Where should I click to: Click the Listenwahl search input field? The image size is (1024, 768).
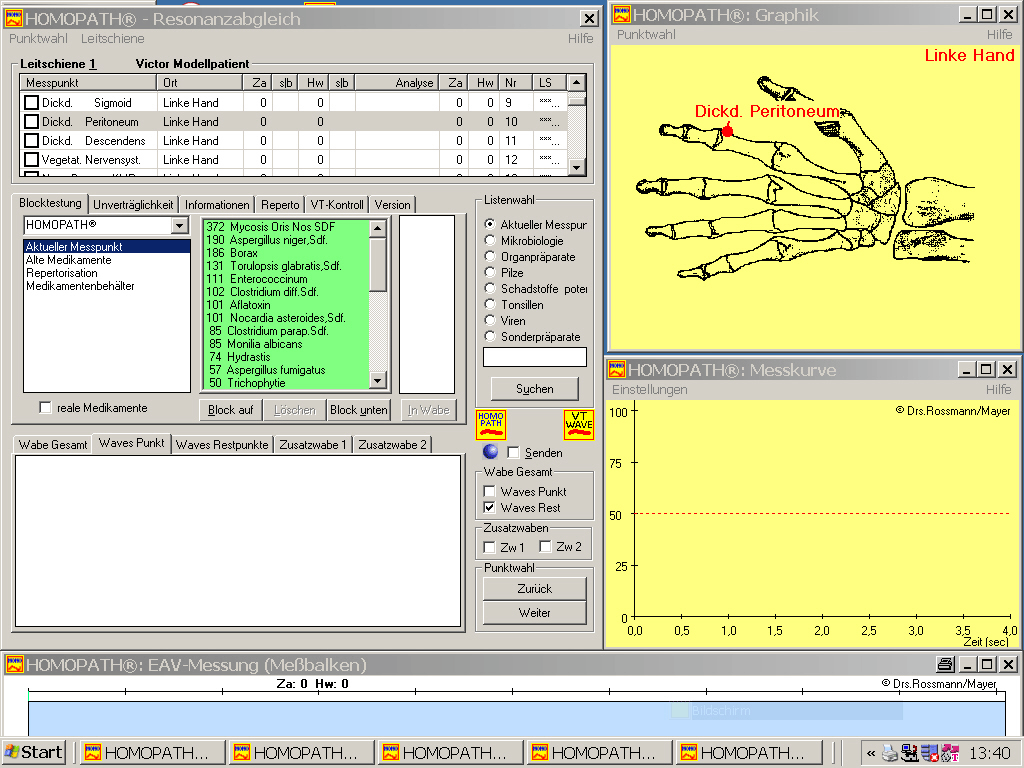tap(535, 357)
